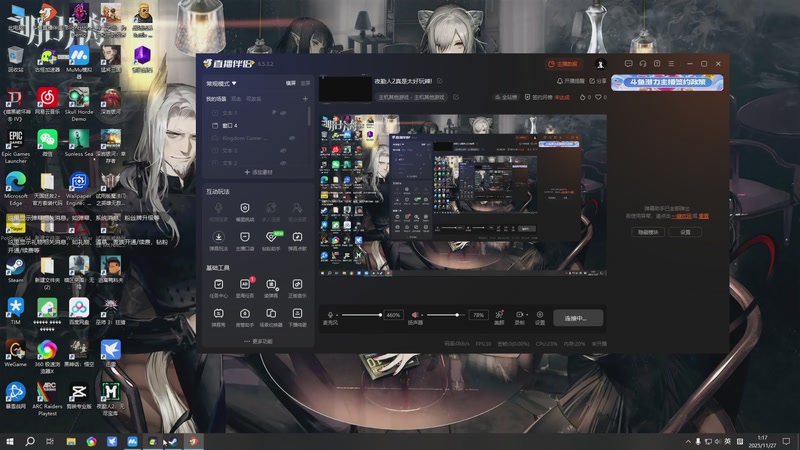Viewport: 800px width, 450px height.
Task: Open the taskbar search icon
Action: pos(30,441)
